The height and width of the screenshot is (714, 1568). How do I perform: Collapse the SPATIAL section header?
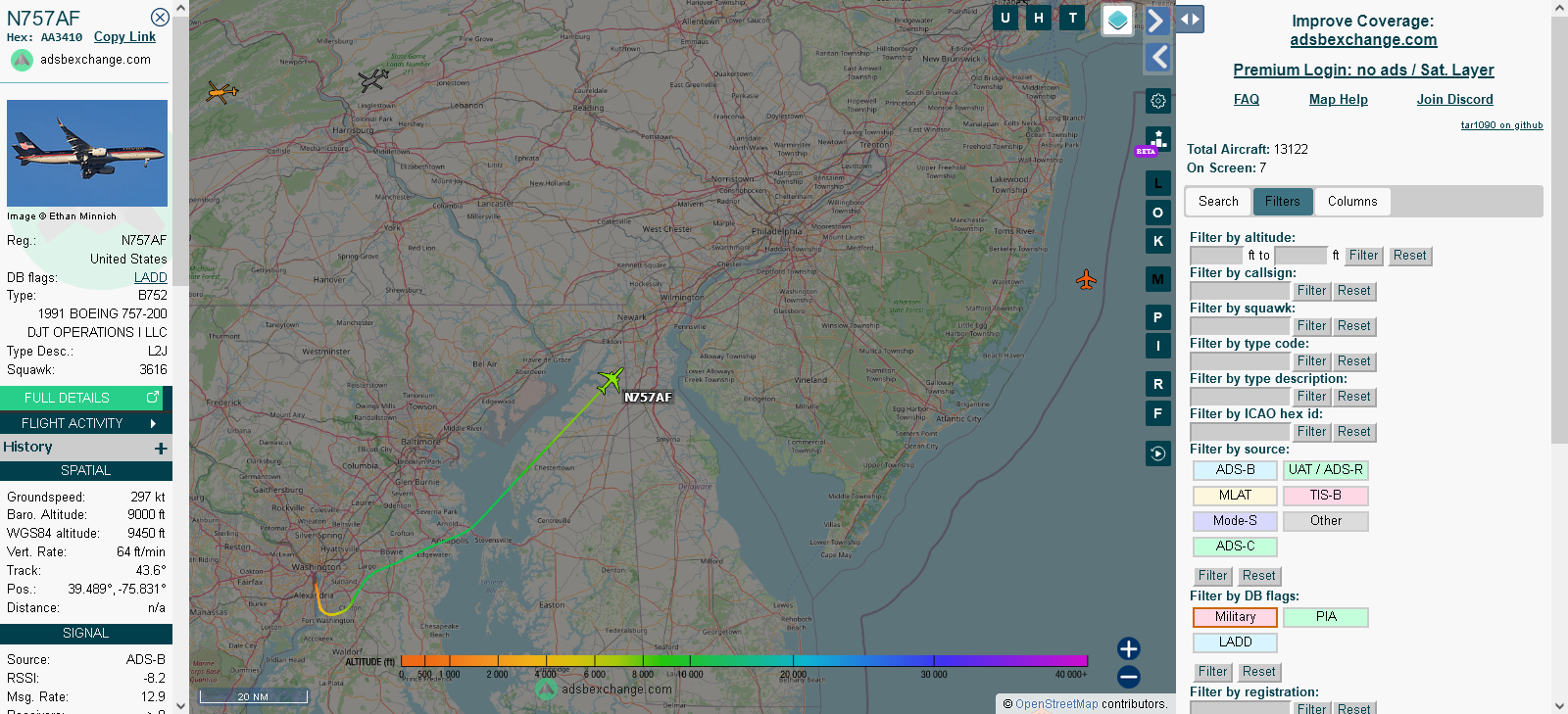(86, 471)
